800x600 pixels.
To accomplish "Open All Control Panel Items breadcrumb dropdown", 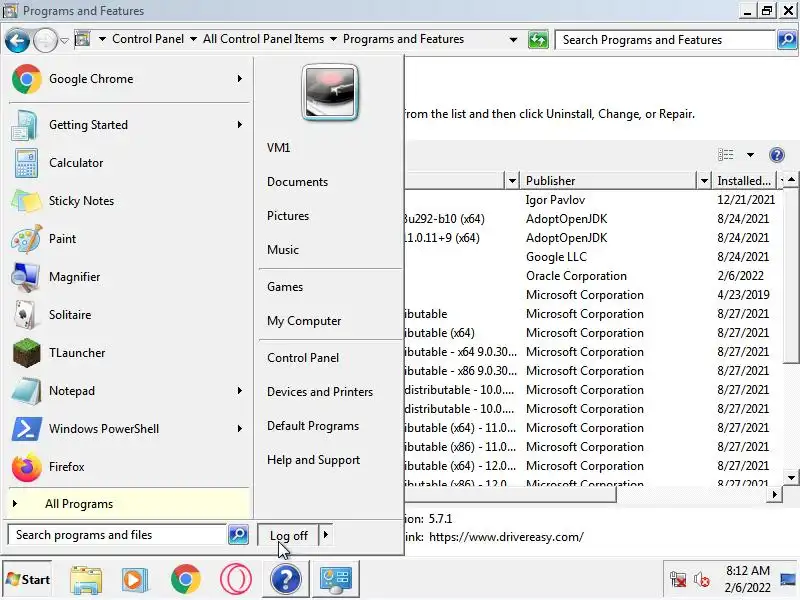I will tap(333, 39).
